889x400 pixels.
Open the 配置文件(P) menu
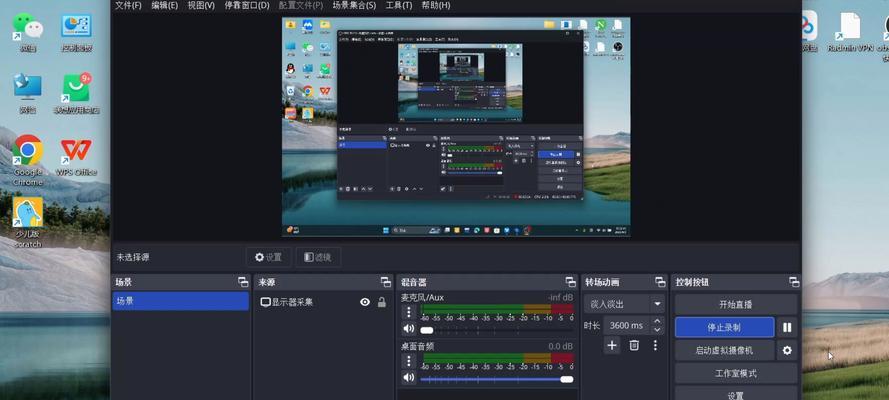tap(301, 5)
